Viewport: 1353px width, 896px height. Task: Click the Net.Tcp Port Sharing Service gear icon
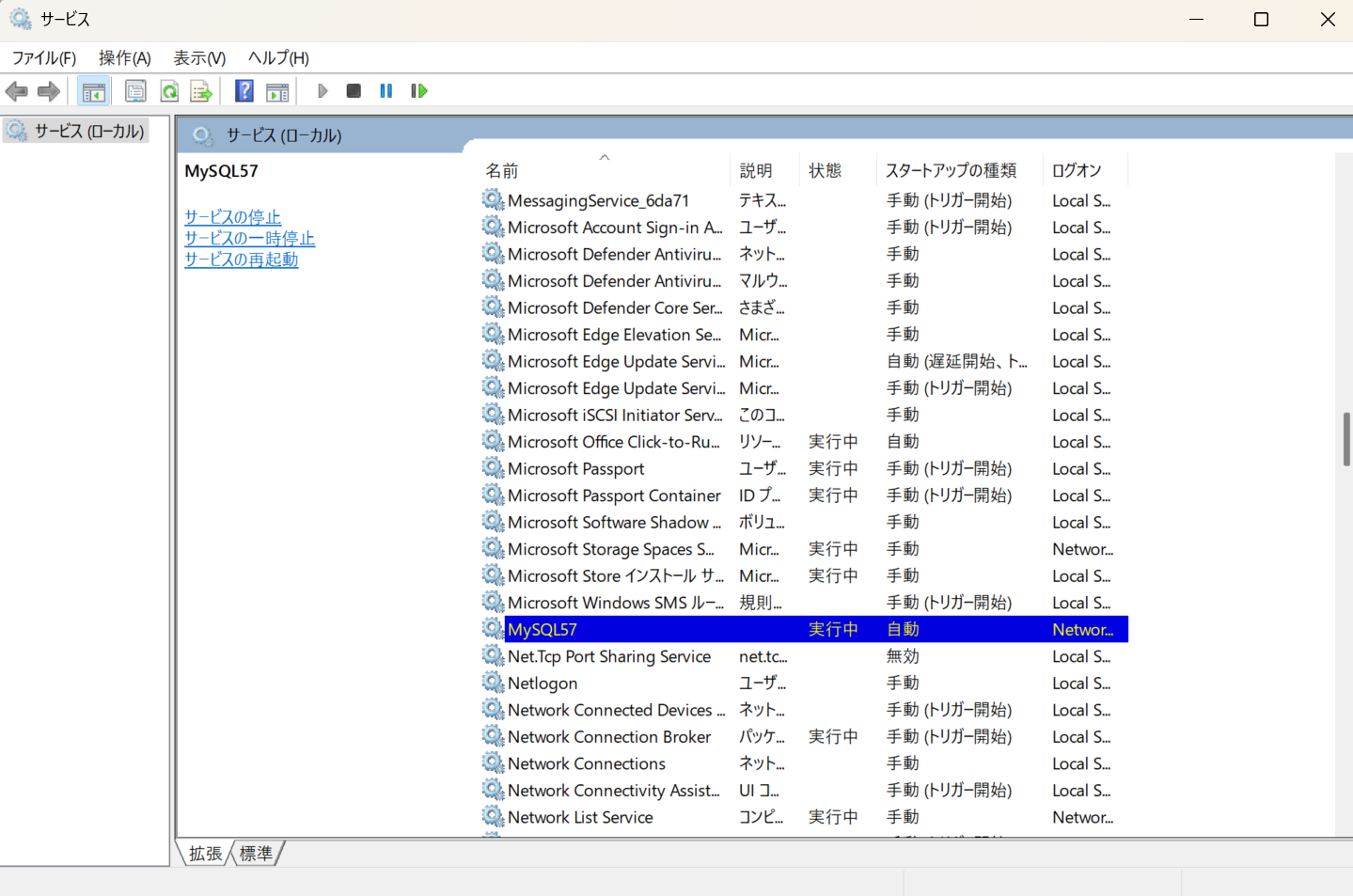pos(493,655)
